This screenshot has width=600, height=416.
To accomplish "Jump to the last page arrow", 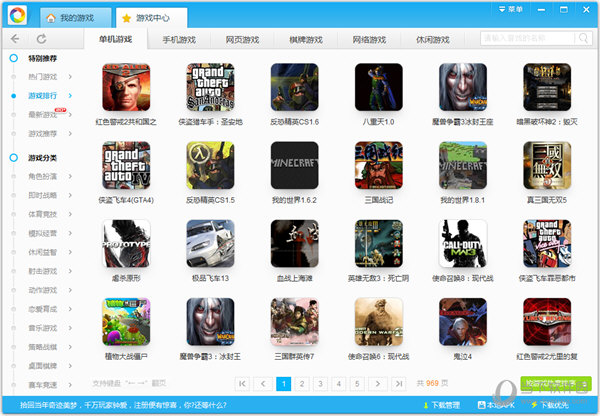I will 399,383.
